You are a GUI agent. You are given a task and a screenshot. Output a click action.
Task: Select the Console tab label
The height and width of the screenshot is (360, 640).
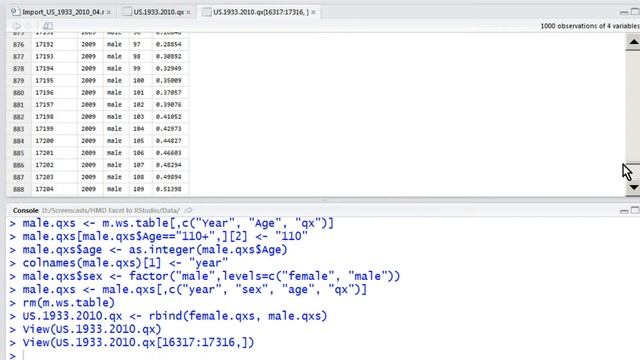[25, 211]
